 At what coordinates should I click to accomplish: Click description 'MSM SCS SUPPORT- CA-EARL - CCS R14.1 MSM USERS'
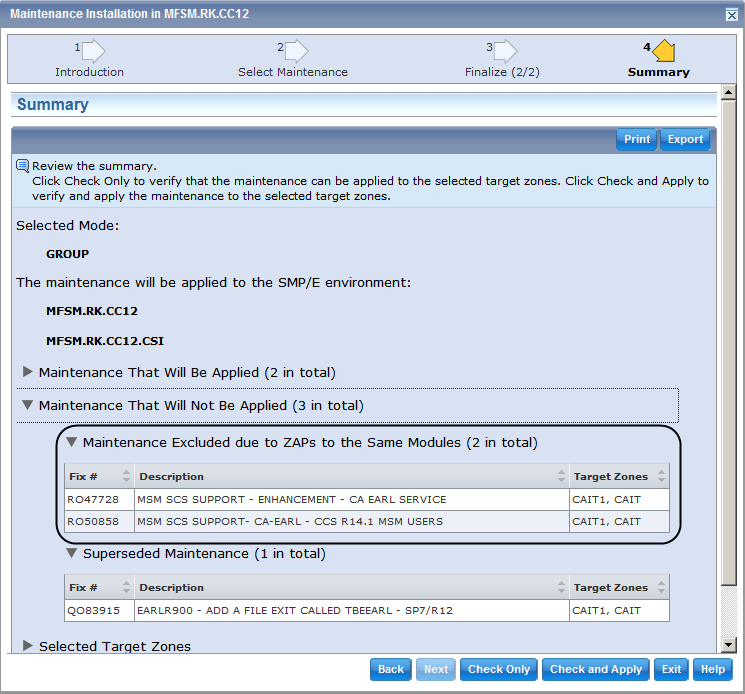point(290,522)
